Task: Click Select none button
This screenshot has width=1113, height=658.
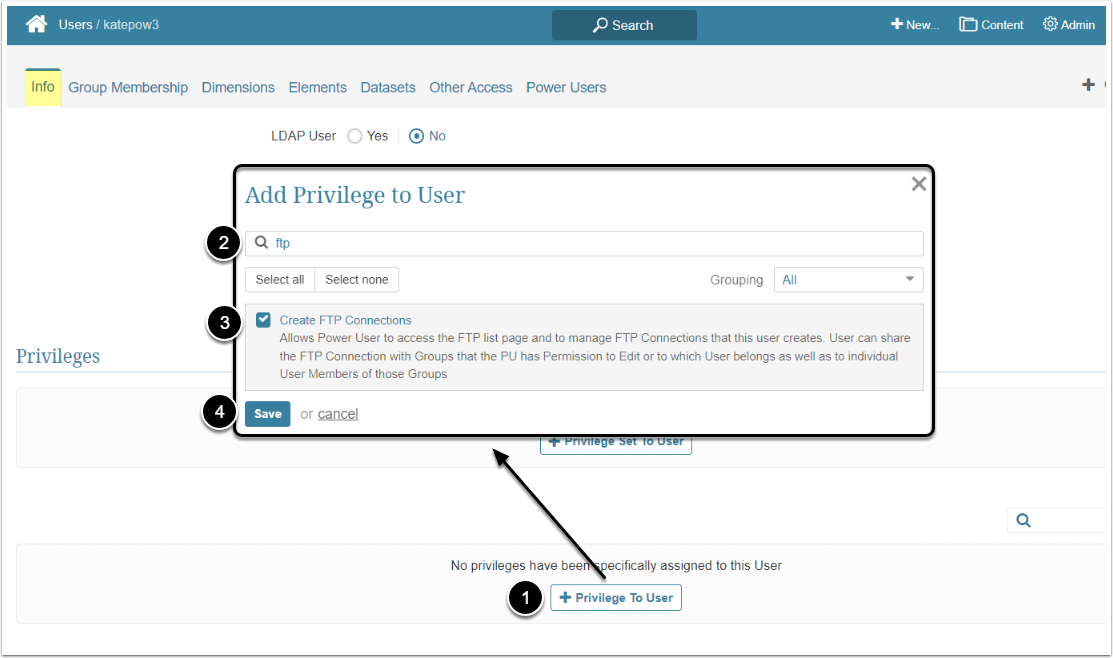Action: coord(356,280)
